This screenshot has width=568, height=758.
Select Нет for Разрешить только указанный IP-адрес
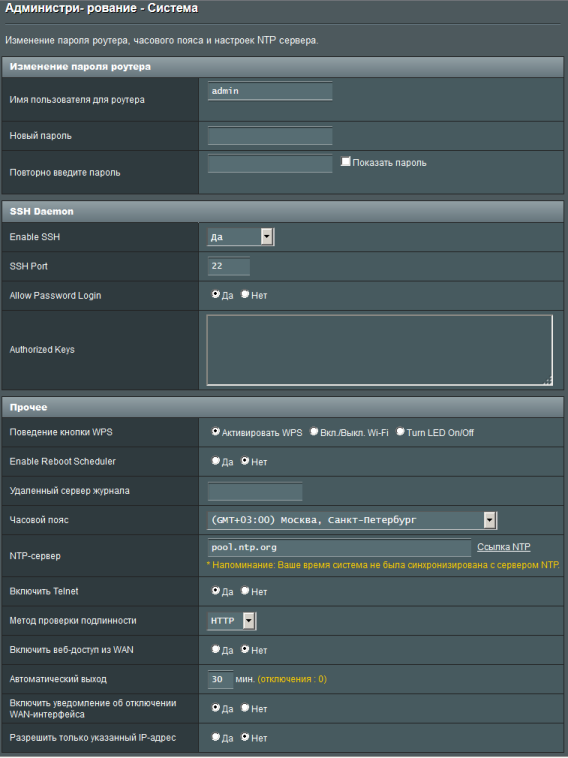coord(245,737)
